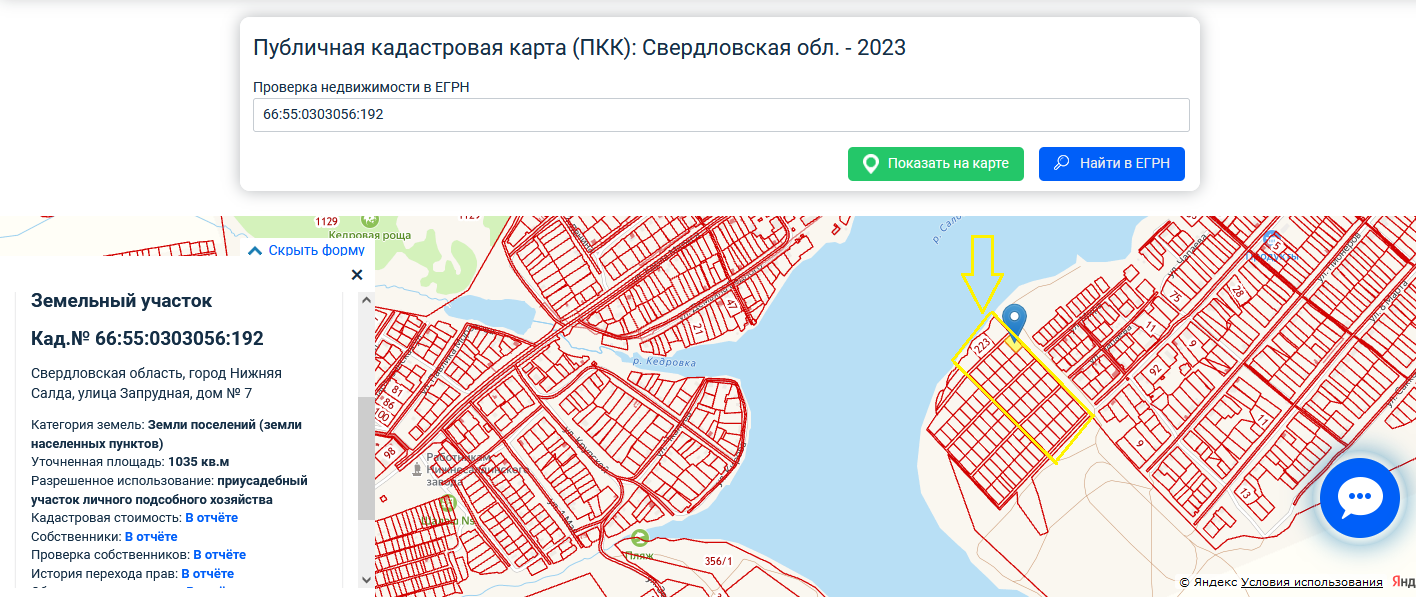
Task: Click the monument icon near Работникам завода
Action: pos(416,468)
